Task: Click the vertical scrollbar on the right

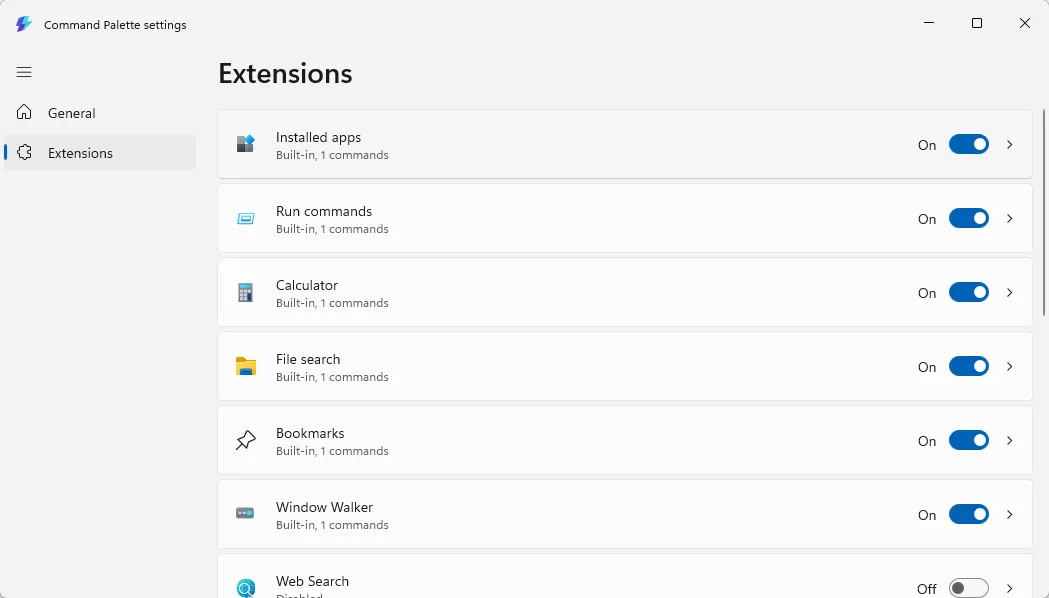Action: [x=1044, y=210]
